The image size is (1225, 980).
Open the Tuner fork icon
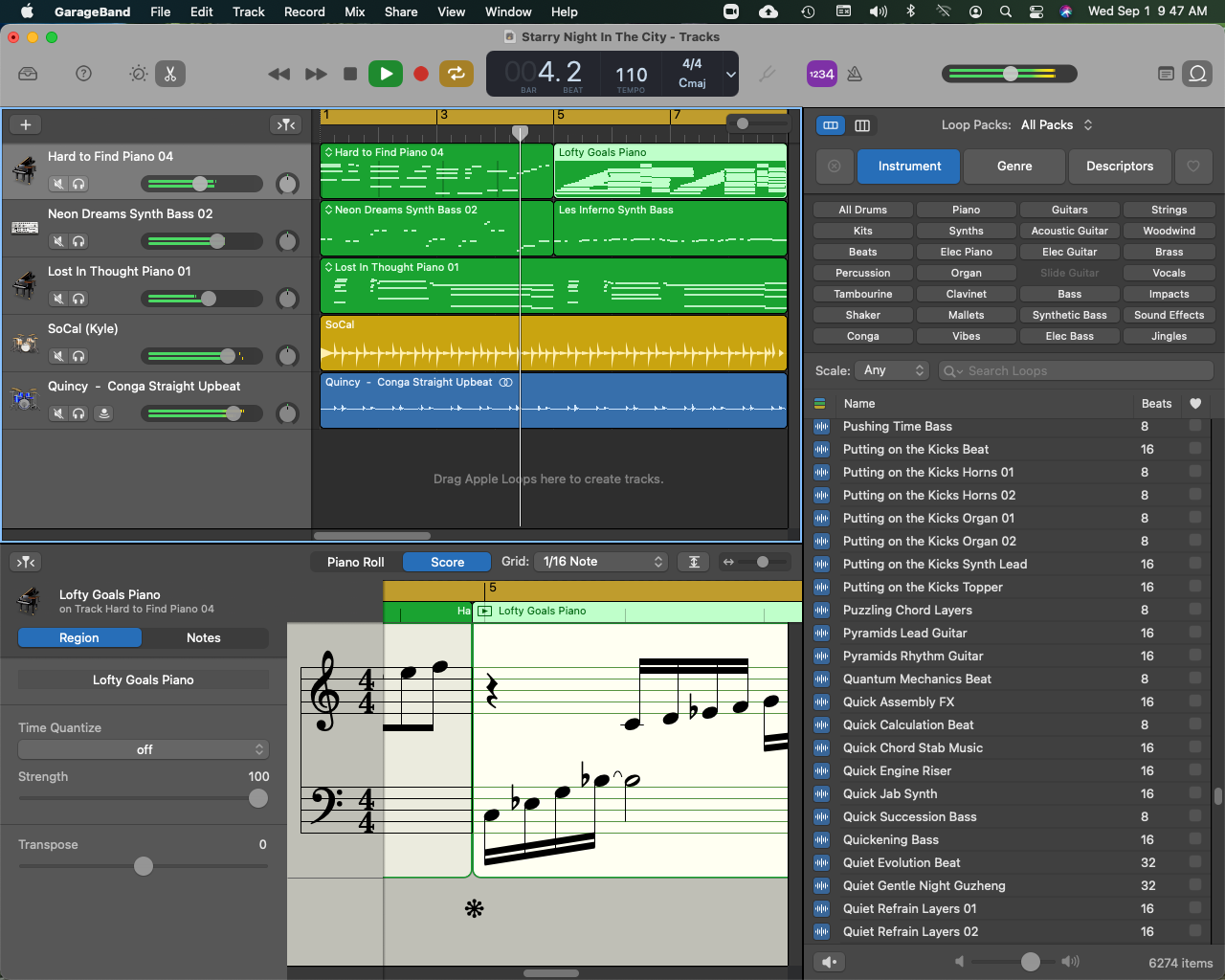pos(767,74)
